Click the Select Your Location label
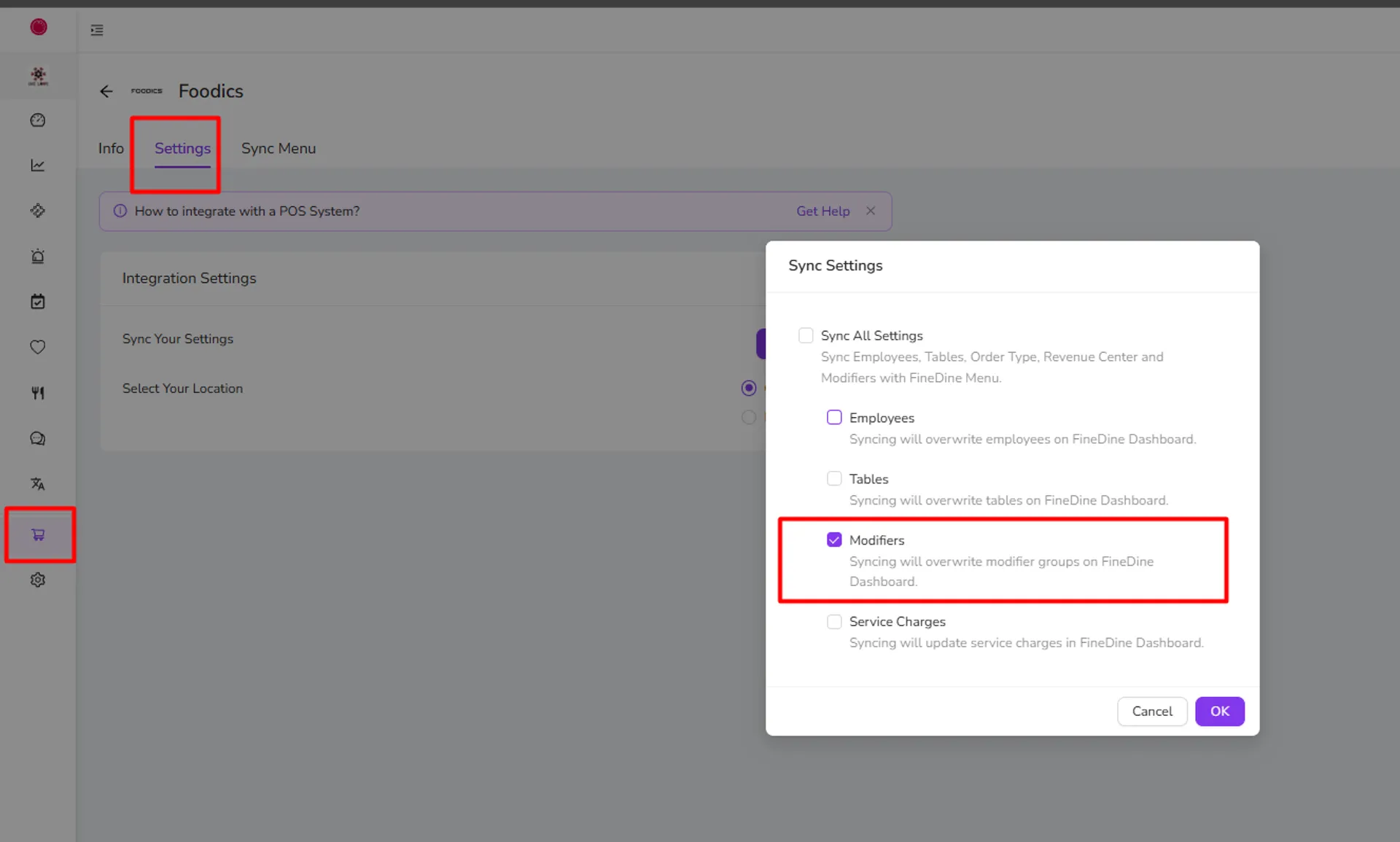 [x=182, y=389]
